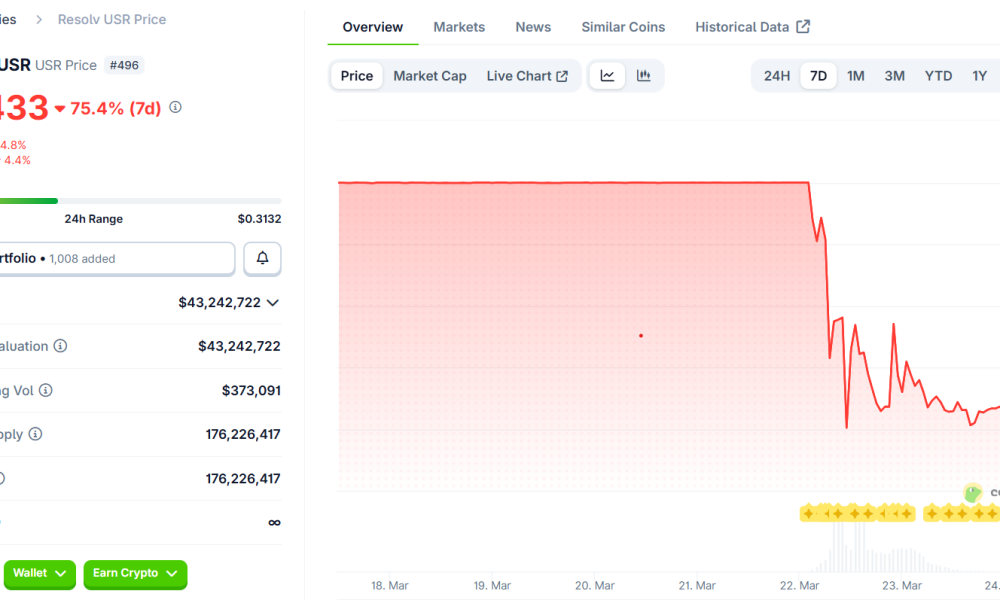Expand the $43,242,722 market cap chevron
This screenshot has width=1000, height=600.
(x=273, y=302)
